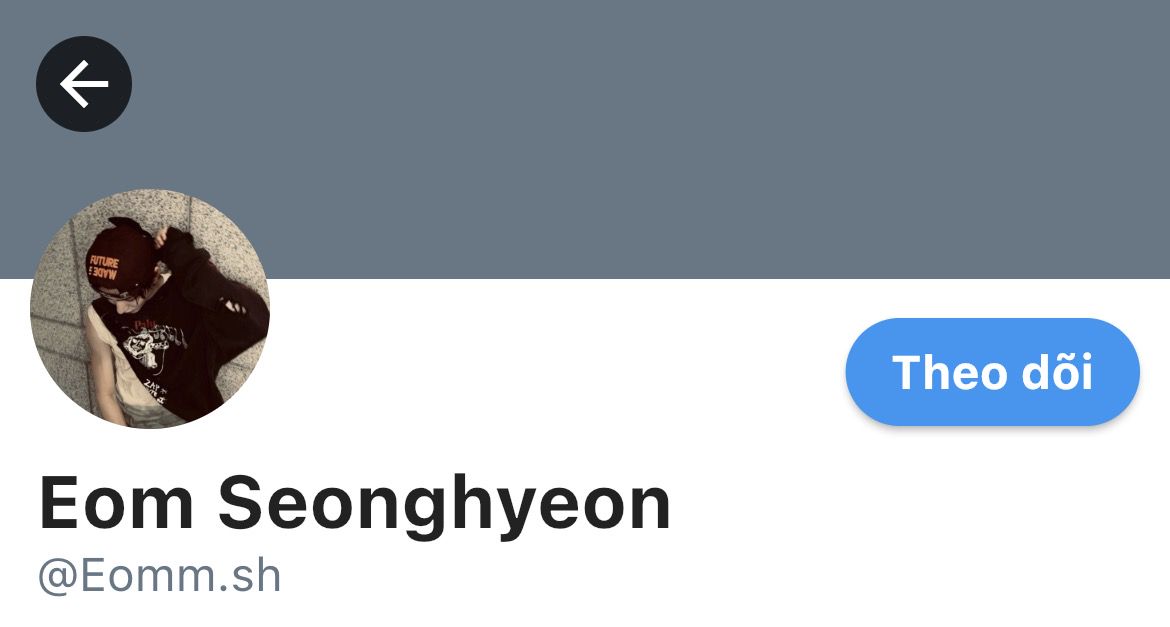The height and width of the screenshot is (627, 1170).
Task: Click the white arrow inside the dark circle
Action: (x=84, y=84)
